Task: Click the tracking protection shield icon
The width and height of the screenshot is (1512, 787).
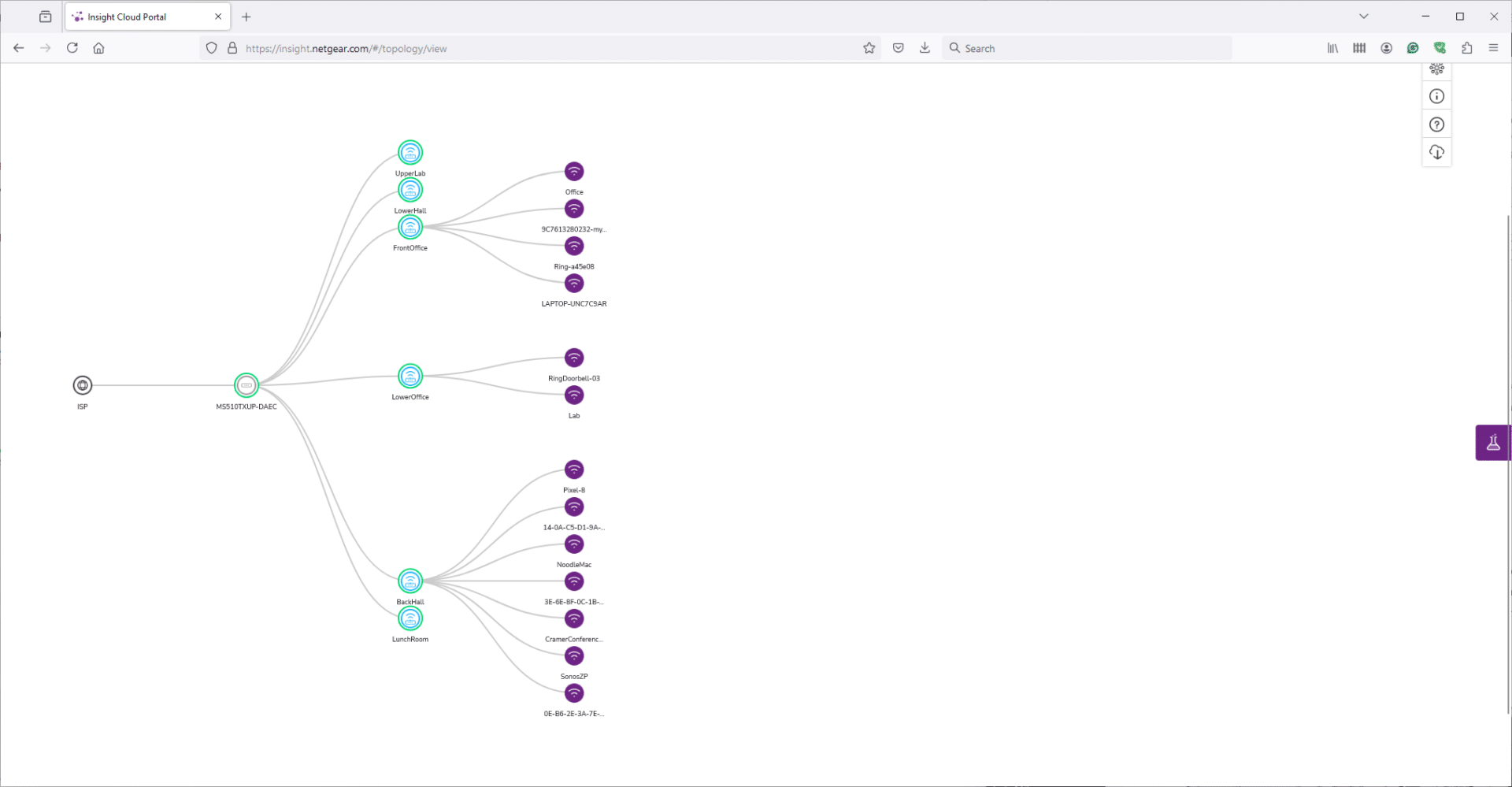Action: point(211,48)
